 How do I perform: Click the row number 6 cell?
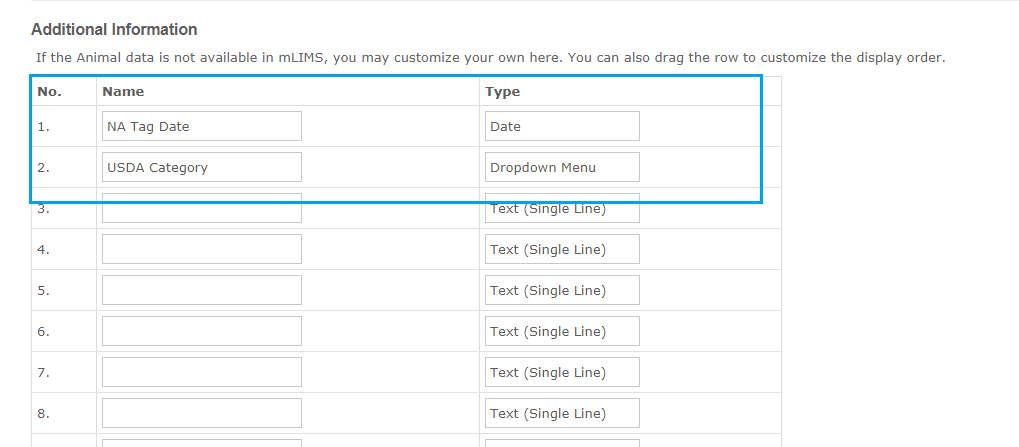[x=64, y=331]
